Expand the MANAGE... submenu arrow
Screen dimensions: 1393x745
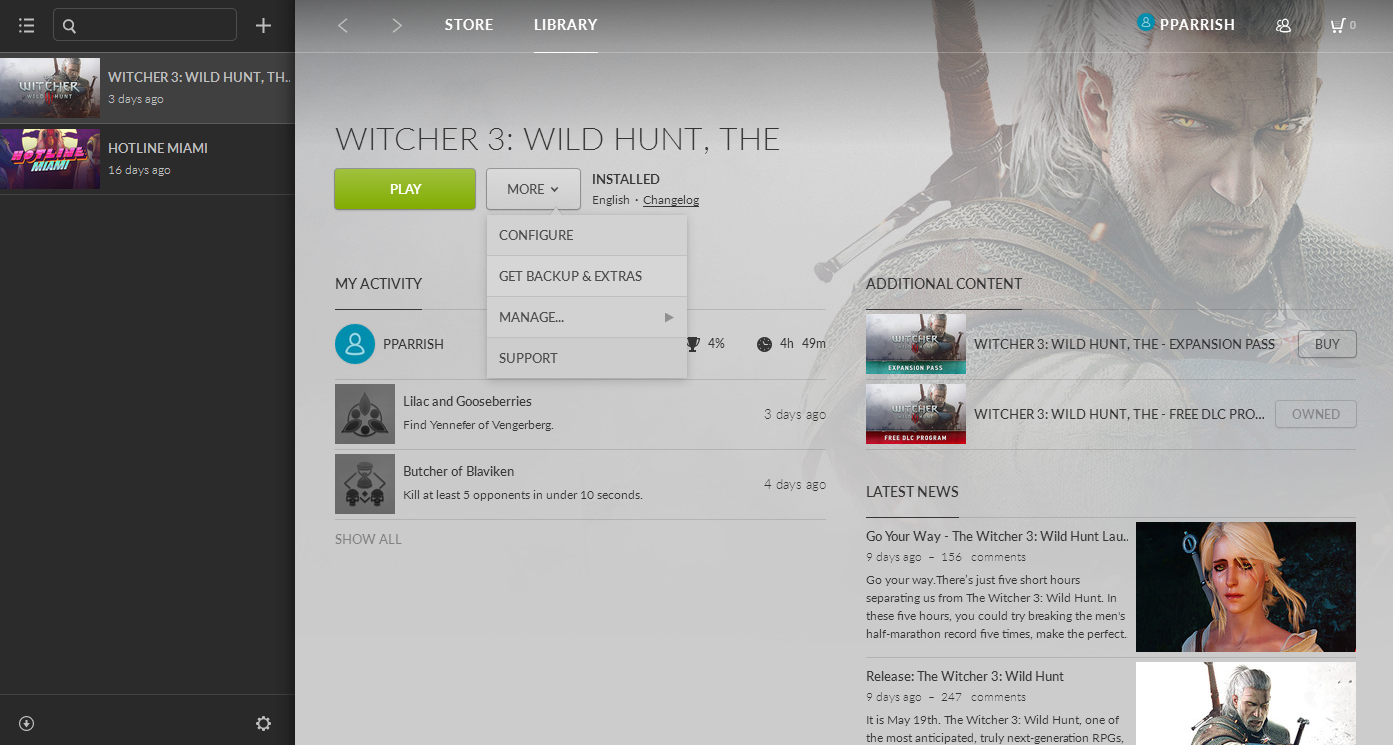pos(669,318)
